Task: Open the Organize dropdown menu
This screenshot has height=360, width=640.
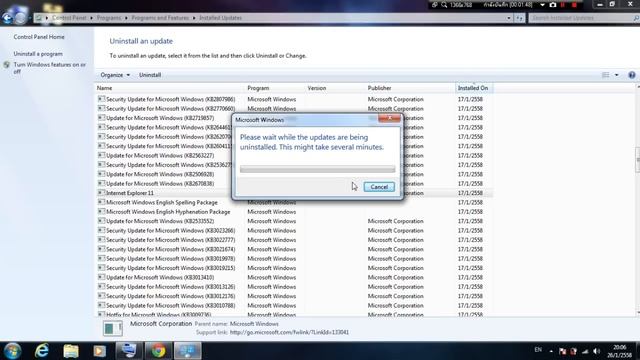Action: [115, 75]
